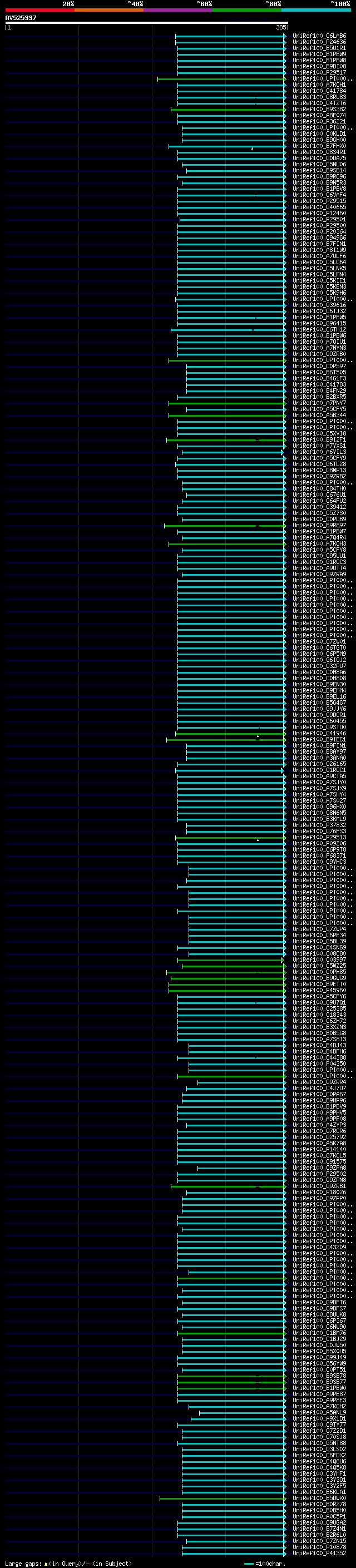This screenshot has height=1568, width=356.
Task: Select UniRef100_Q41784 hit label
Action: pyautogui.click(x=319, y=91)
